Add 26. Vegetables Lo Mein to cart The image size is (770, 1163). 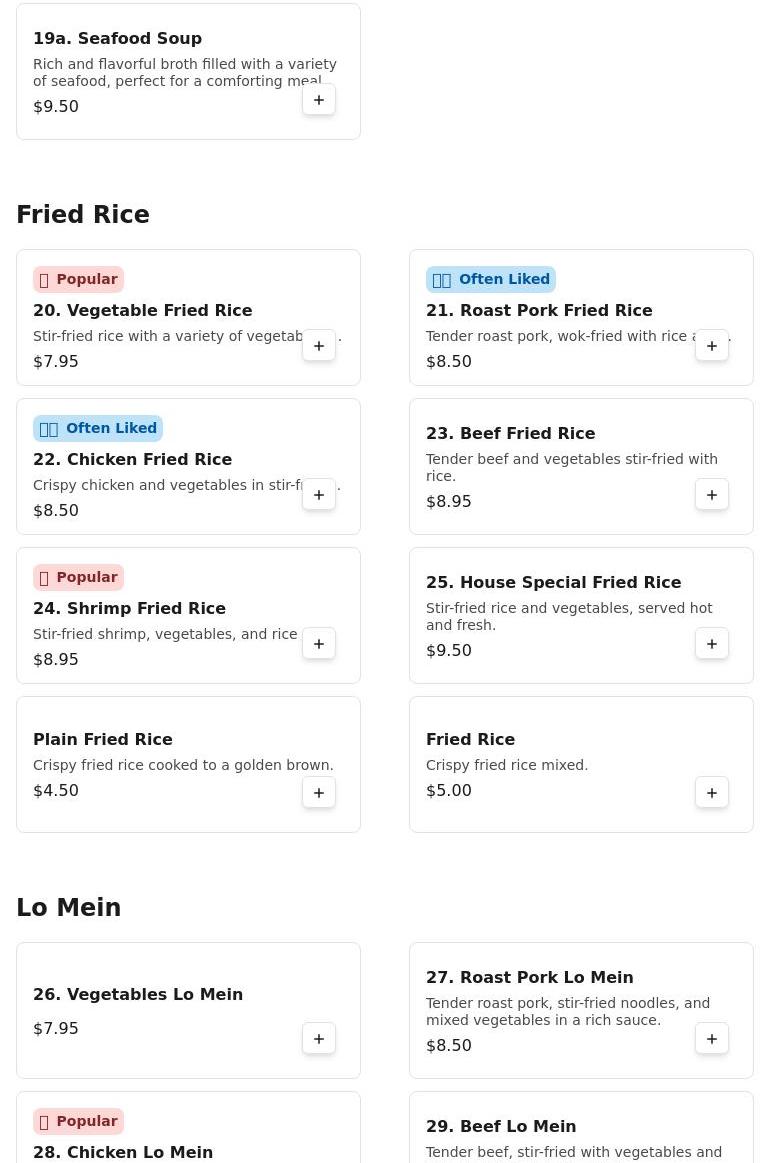point(319,1039)
